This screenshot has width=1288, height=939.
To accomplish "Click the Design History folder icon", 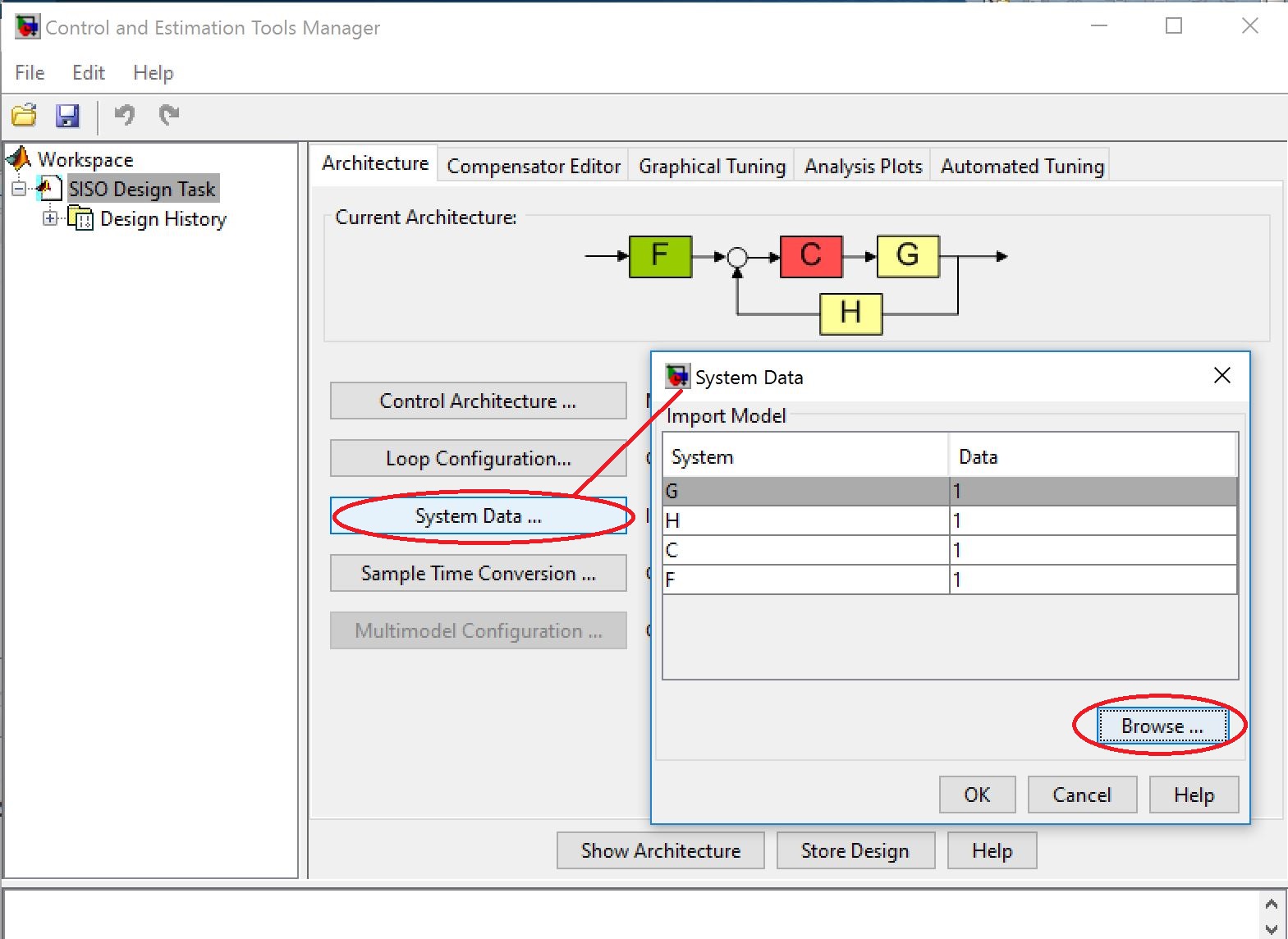I will 80,218.
